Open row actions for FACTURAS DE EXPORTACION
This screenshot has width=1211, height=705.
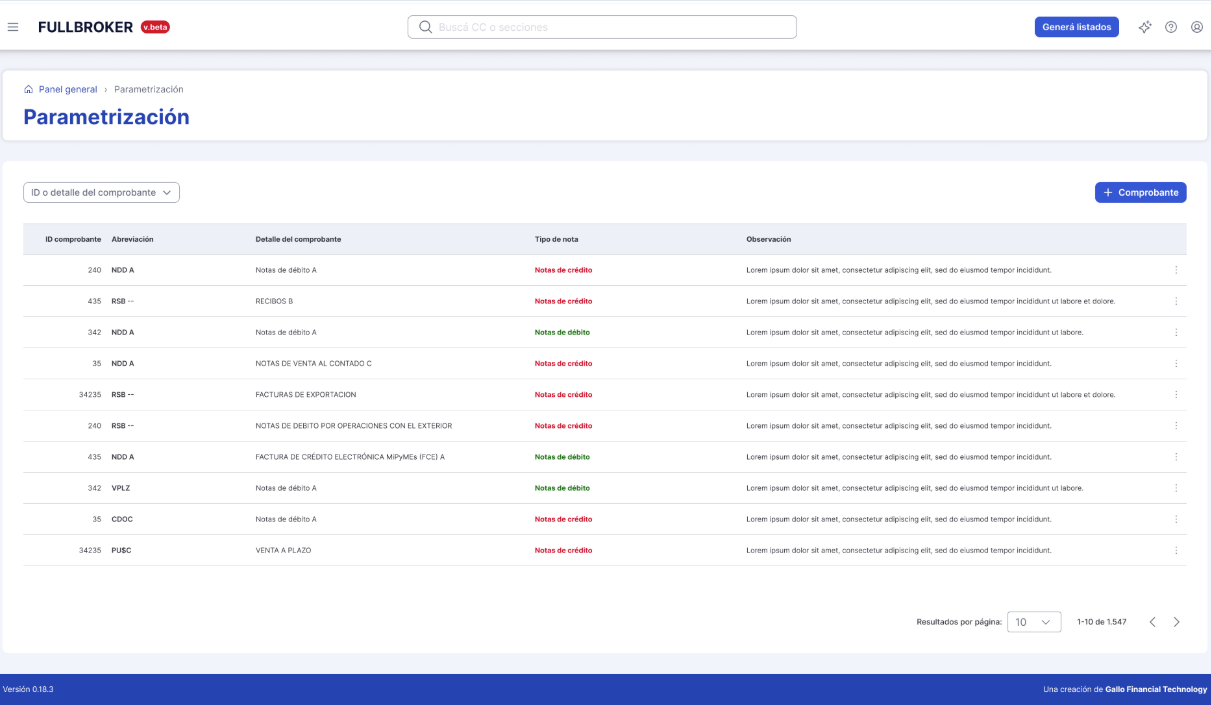click(x=1176, y=394)
